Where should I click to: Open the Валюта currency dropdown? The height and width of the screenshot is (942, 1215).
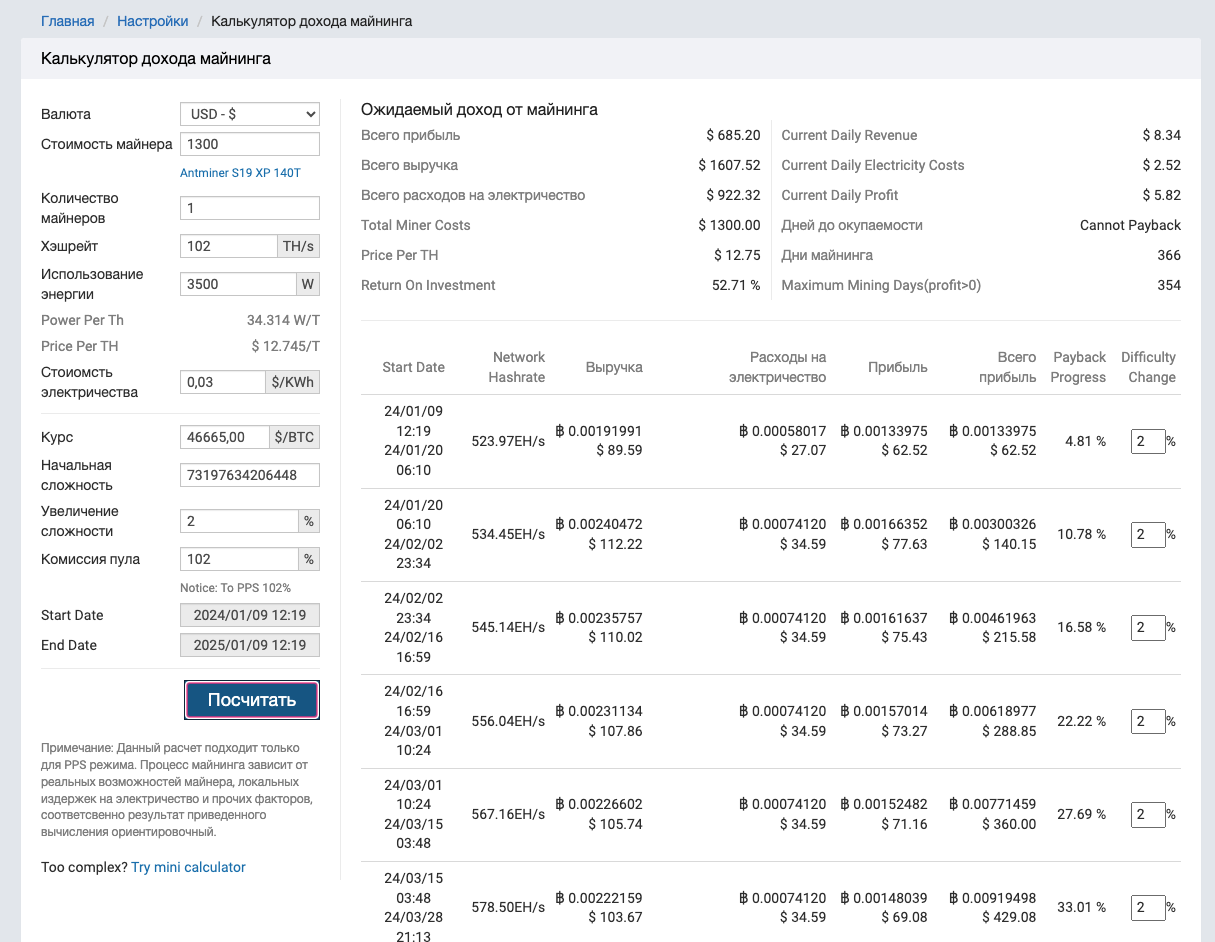(x=249, y=114)
